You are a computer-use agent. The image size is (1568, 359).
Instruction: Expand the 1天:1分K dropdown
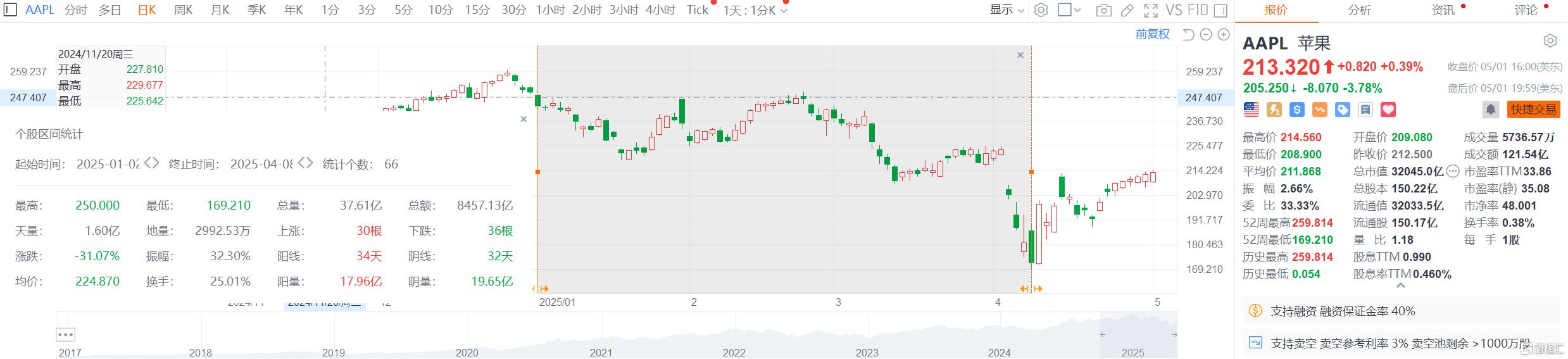point(755,11)
